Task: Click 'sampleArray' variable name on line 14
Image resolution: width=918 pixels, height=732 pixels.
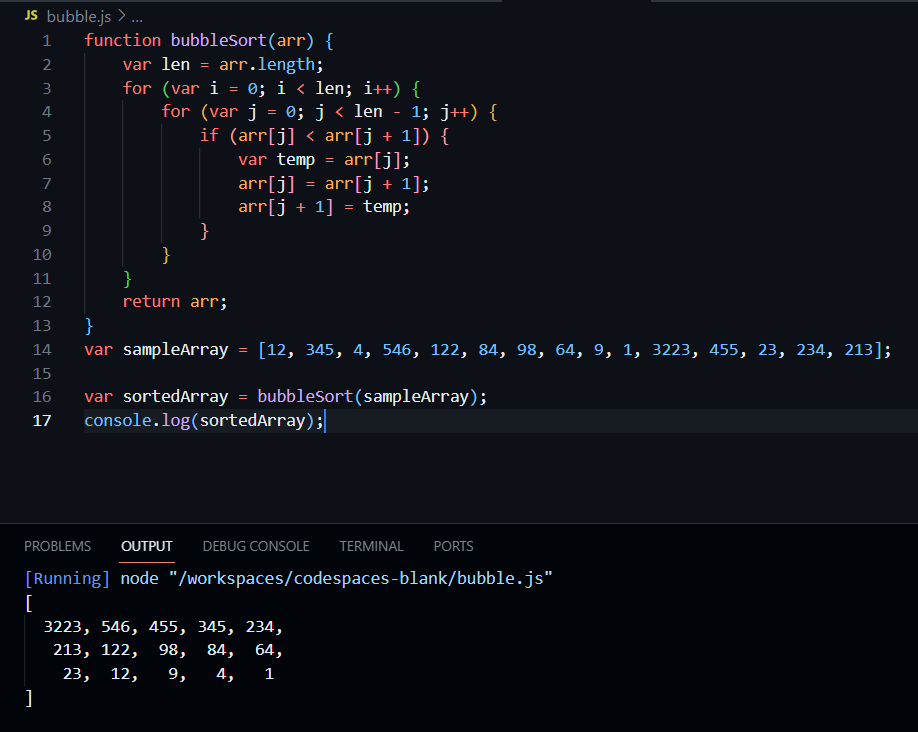Action: coord(176,350)
